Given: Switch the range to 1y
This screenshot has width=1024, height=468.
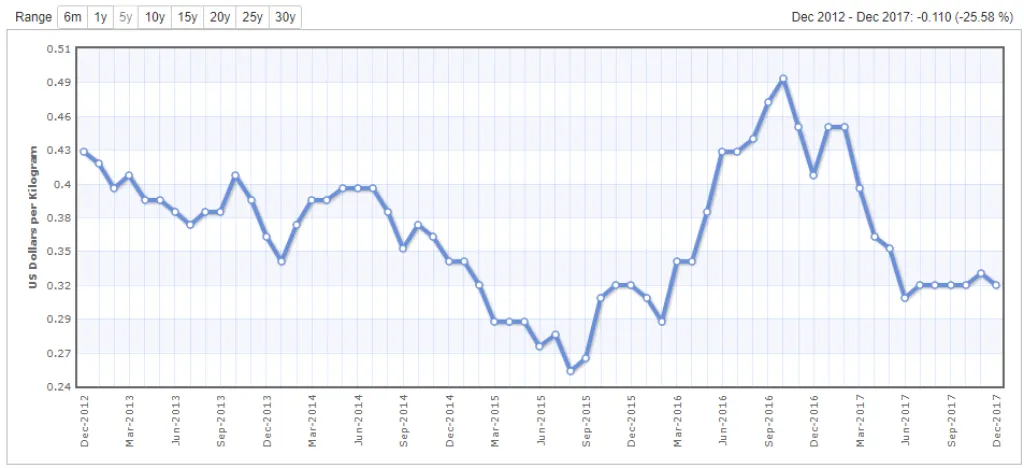Looking at the screenshot, I should [x=101, y=17].
